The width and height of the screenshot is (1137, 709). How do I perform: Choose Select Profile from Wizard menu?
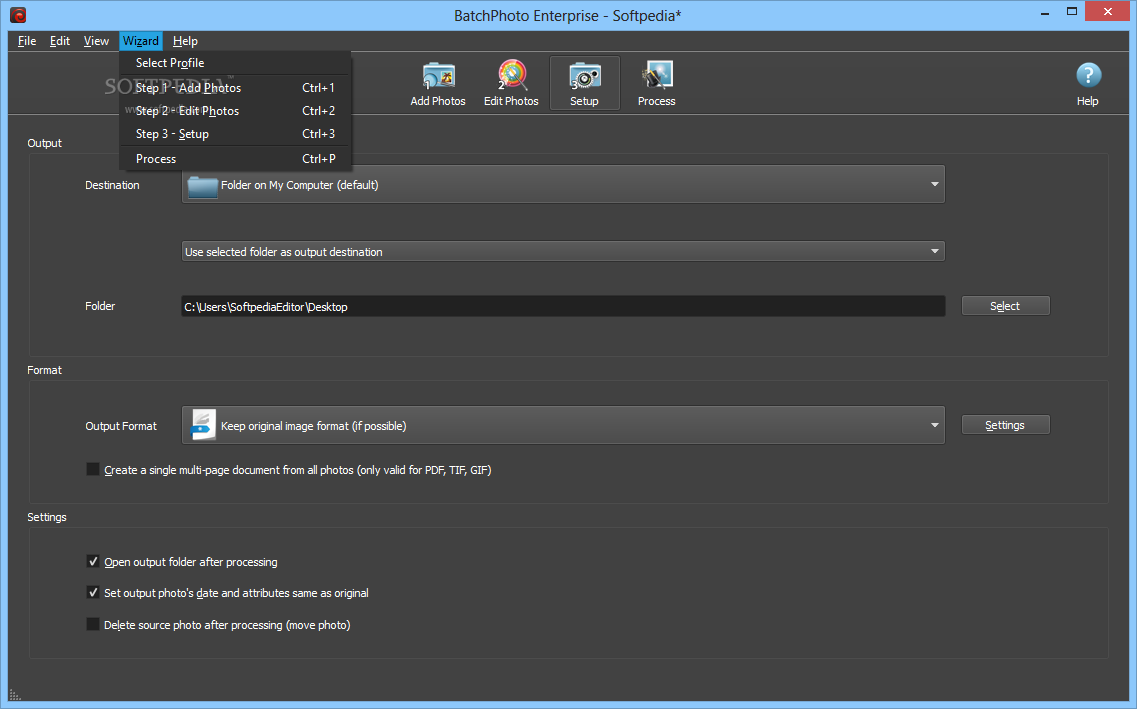(235, 63)
